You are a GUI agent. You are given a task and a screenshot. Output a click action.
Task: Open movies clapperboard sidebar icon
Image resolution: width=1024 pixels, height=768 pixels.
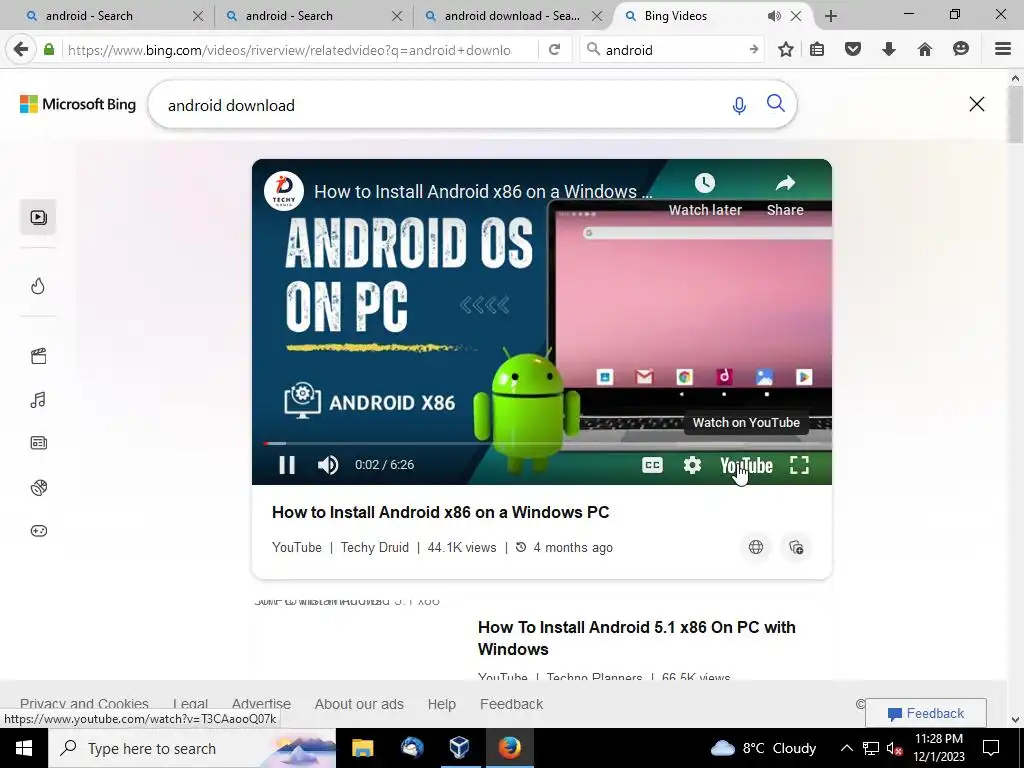(x=39, y=356)
